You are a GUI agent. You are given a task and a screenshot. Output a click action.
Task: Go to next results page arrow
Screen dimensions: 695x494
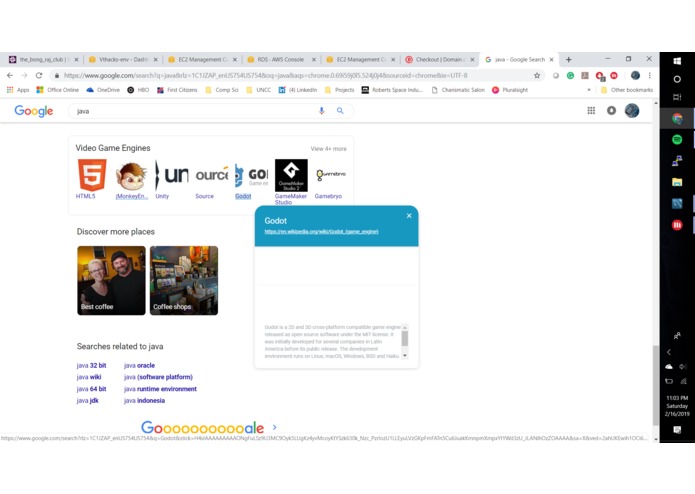tap(274, 427)
